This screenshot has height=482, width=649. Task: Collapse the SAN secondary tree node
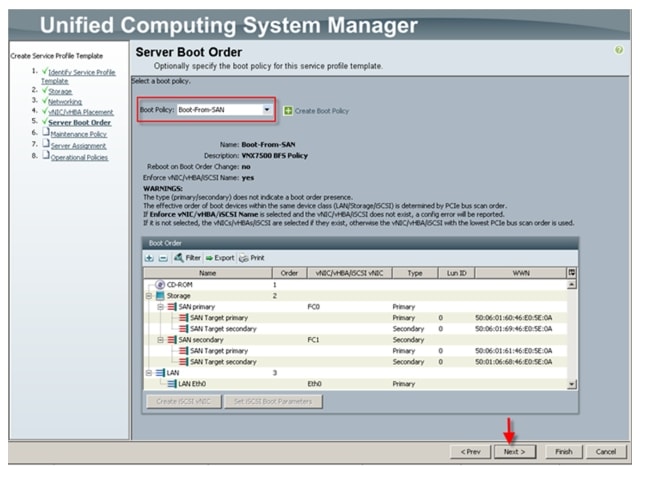[160, 340]
